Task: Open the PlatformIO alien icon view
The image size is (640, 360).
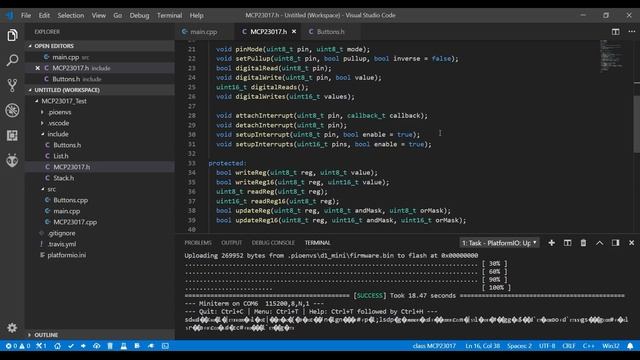Action: click(12, 160)
